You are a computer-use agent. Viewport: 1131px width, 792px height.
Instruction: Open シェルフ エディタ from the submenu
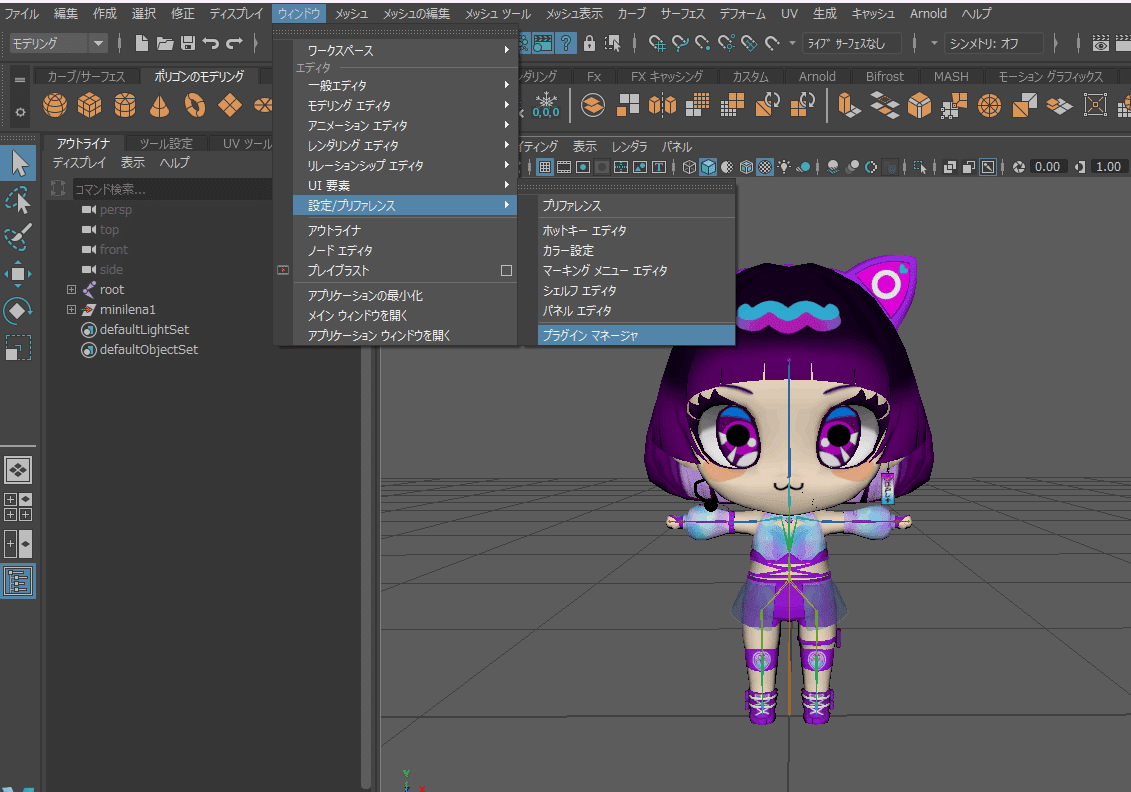click(636, 291)
